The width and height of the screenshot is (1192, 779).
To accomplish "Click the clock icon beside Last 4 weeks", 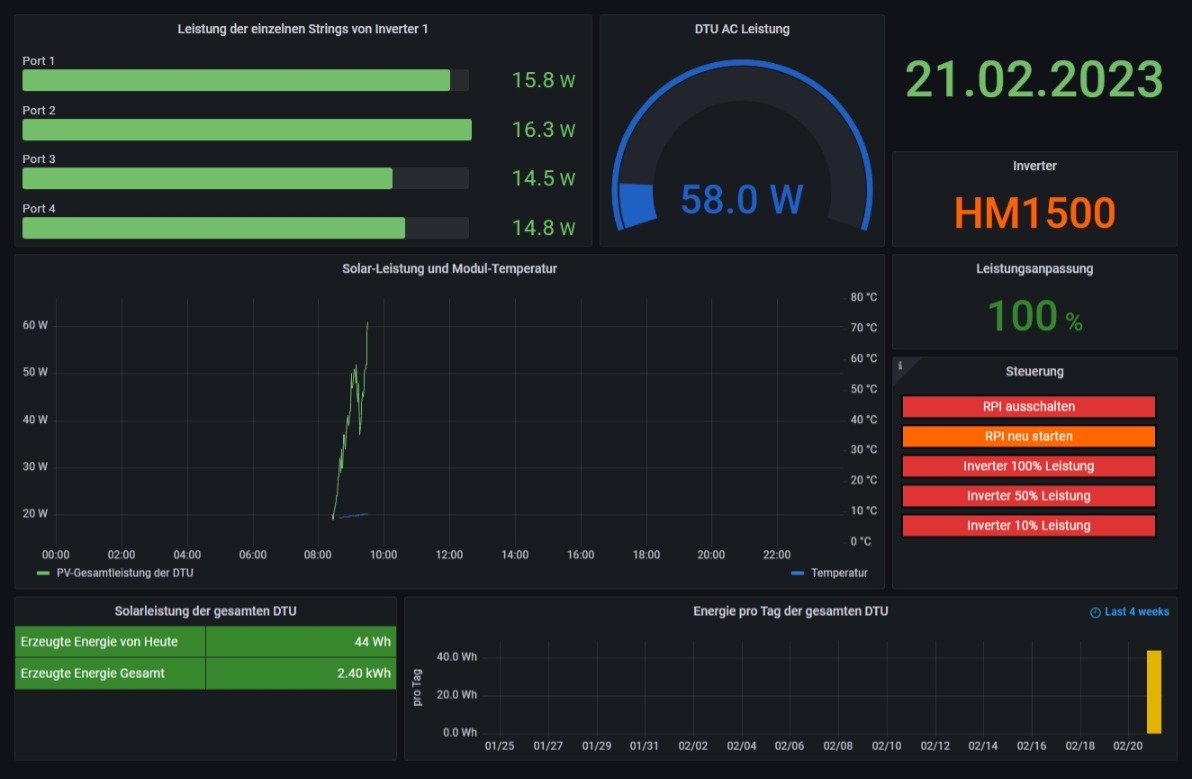I will pos(1095,612).
